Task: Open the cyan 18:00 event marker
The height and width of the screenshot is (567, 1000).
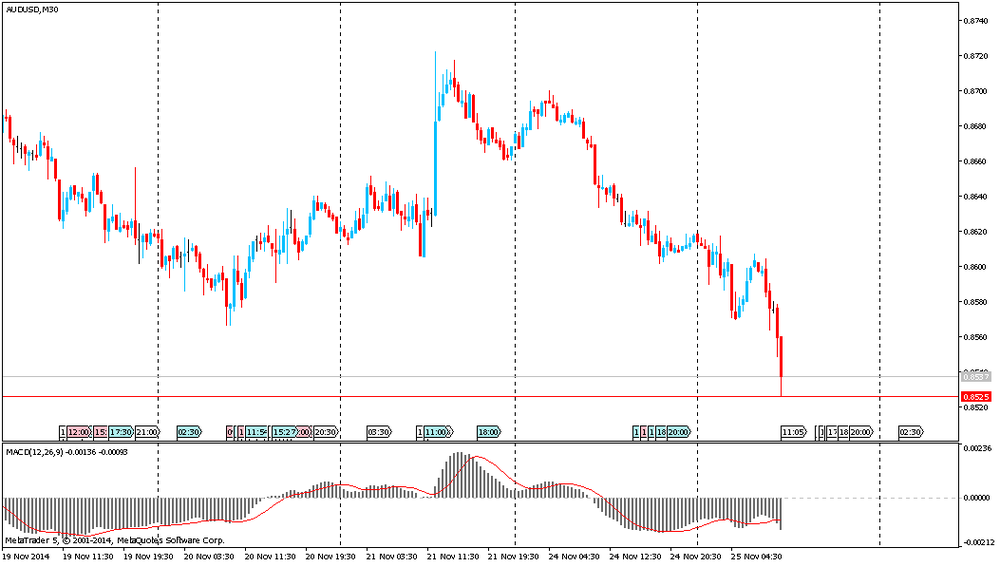Action: tap(488, 432)
